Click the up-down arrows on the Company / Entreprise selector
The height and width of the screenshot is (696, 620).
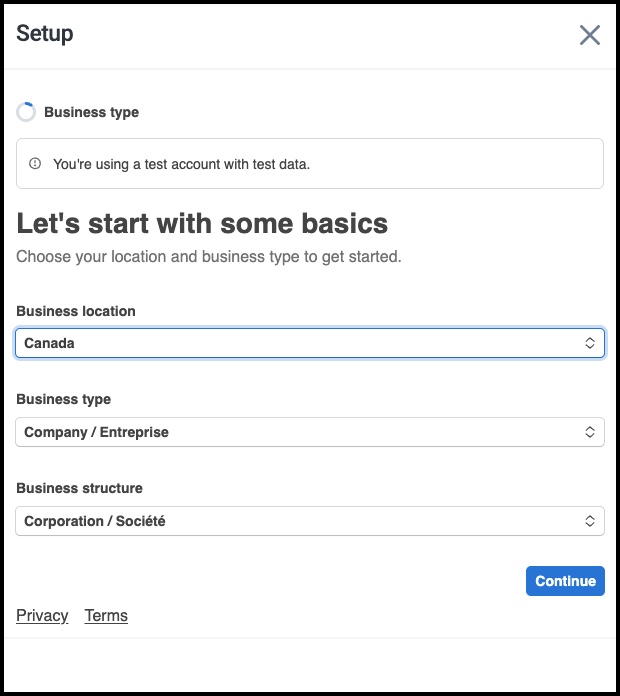coord(590,432)
